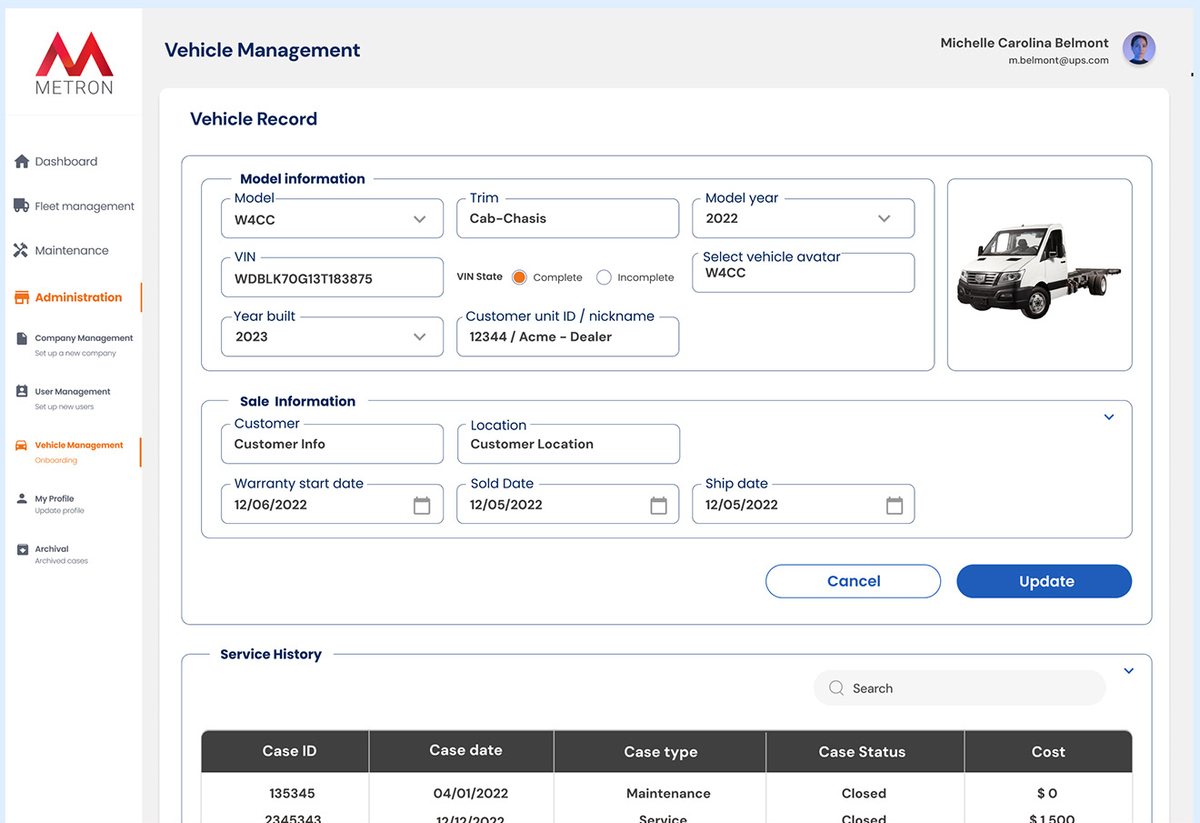Open the Warranty start date calendar icon
The image size is (1200, 823).
(x=422, y=506)
